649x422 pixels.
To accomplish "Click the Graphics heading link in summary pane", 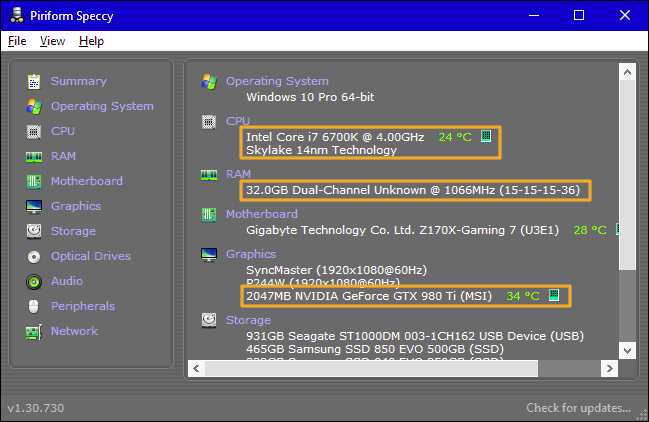I will pos(251,254).
